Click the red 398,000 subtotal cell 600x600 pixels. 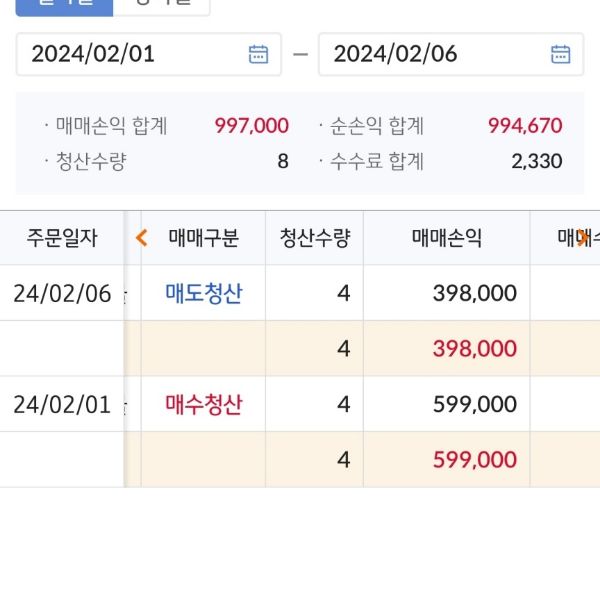click(474, 349)
